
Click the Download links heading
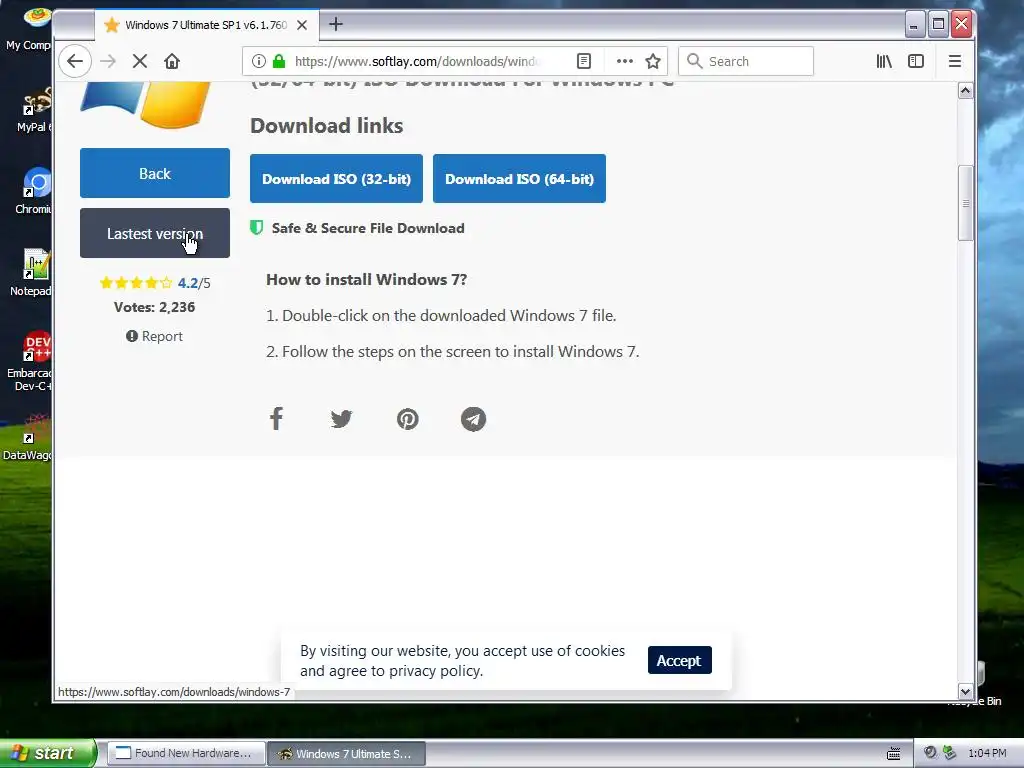pyautogui.click(x=327, y=125)
